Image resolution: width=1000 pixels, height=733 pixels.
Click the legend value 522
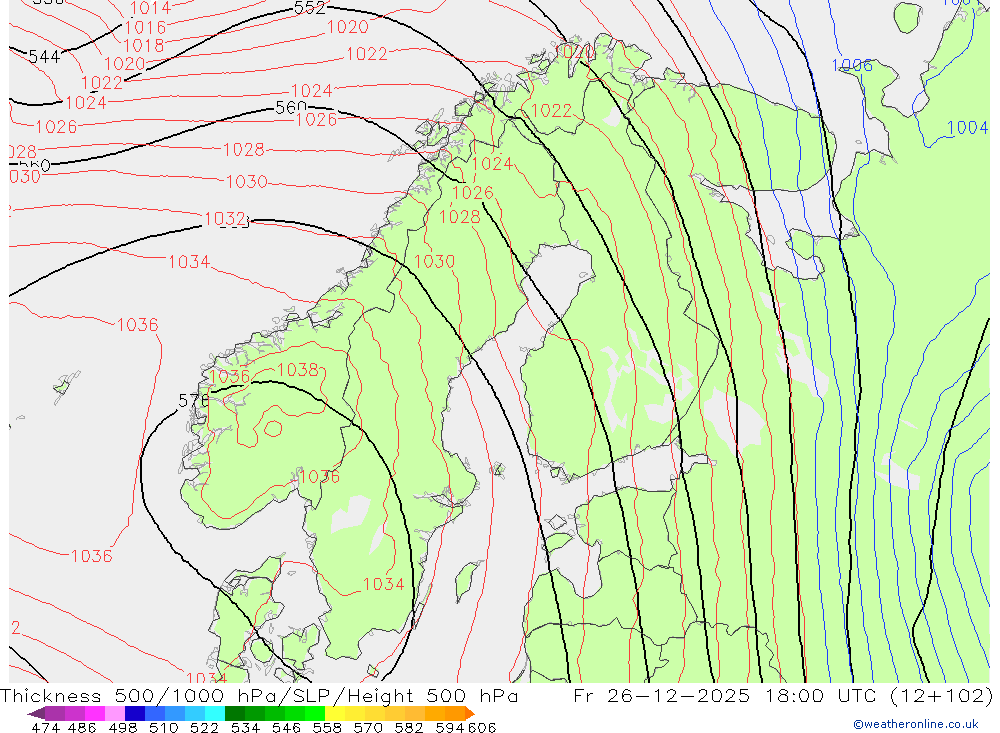[x=204, y=727]
